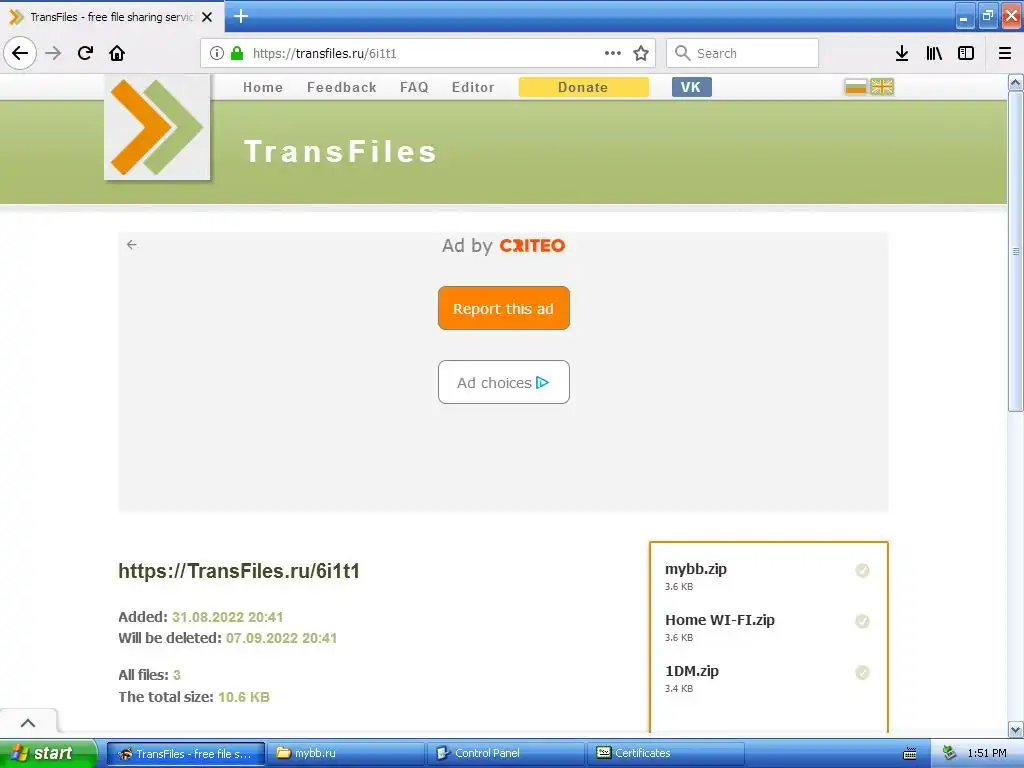Click into the Search box
Screen dimensions: 1024x768
[743, 53]
